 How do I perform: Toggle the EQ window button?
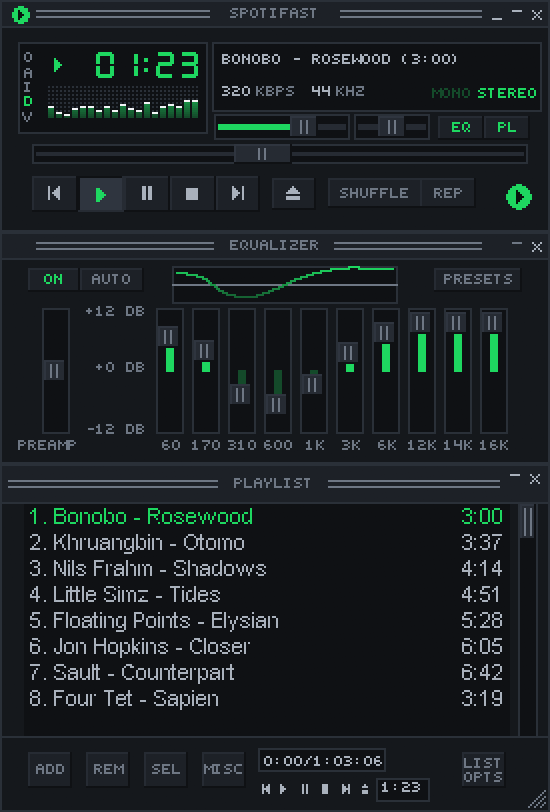click(460, 127)
